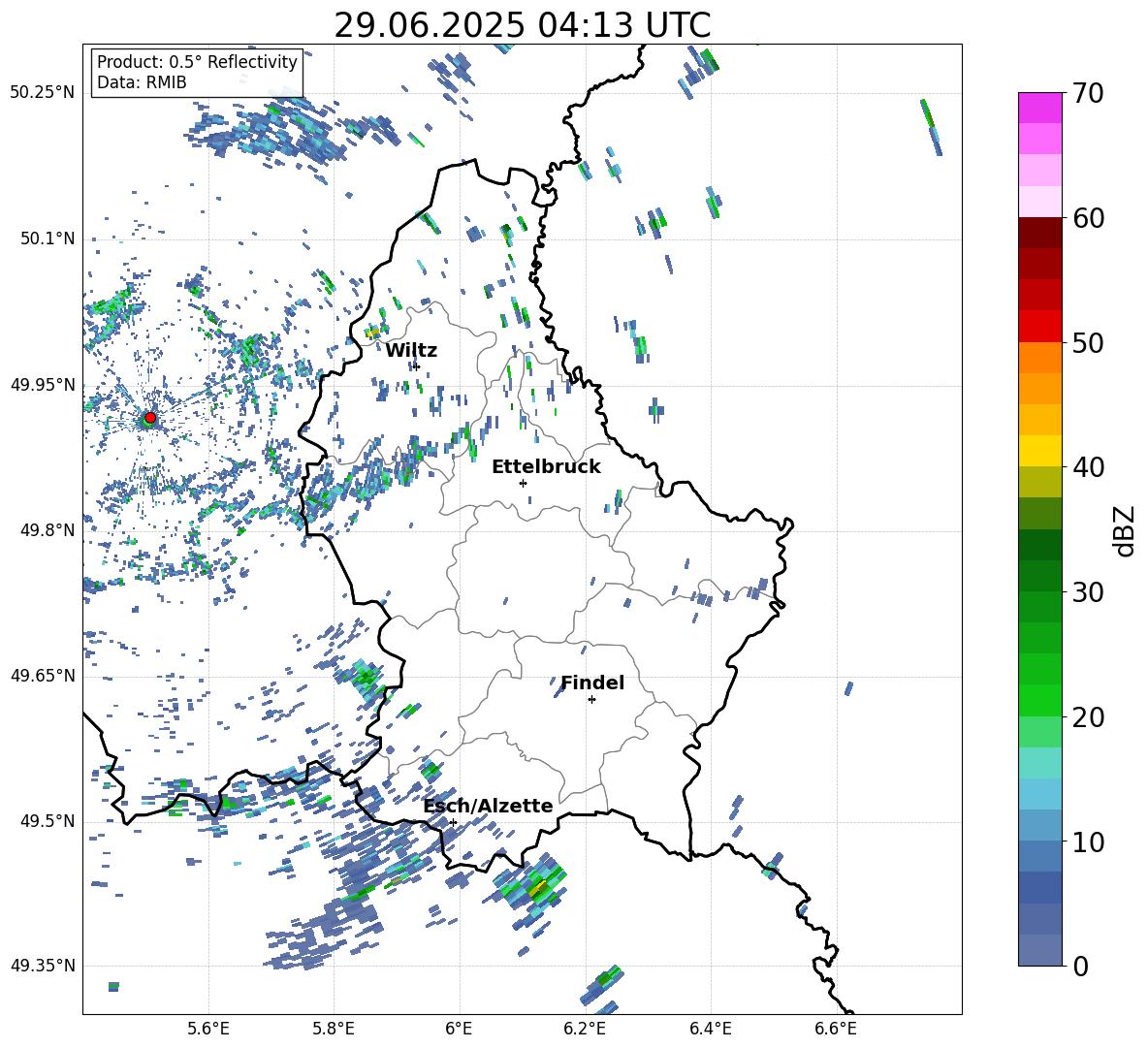Click the 70 label on the colorbar
The height and width of the screenshot is (1048, 1148).
(x=1089, y=93)
